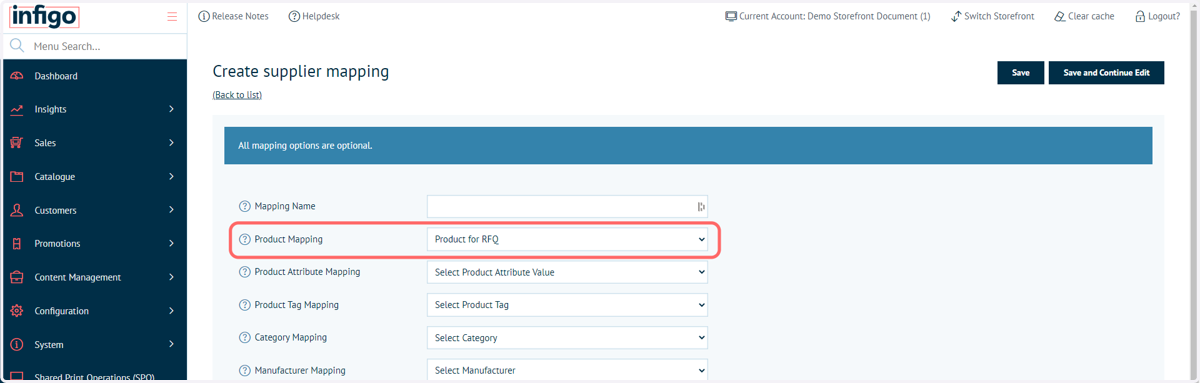
Task: Click the icon inside Mapping Name field
Action: [700, 206]
